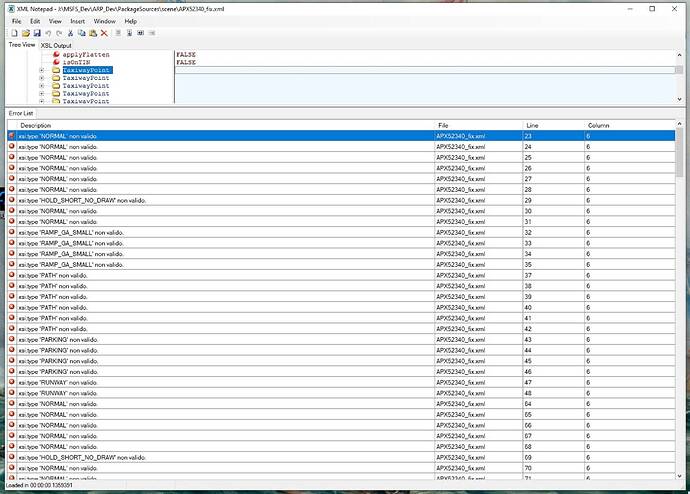Click the FALSE value of applyFlatten

186,55
